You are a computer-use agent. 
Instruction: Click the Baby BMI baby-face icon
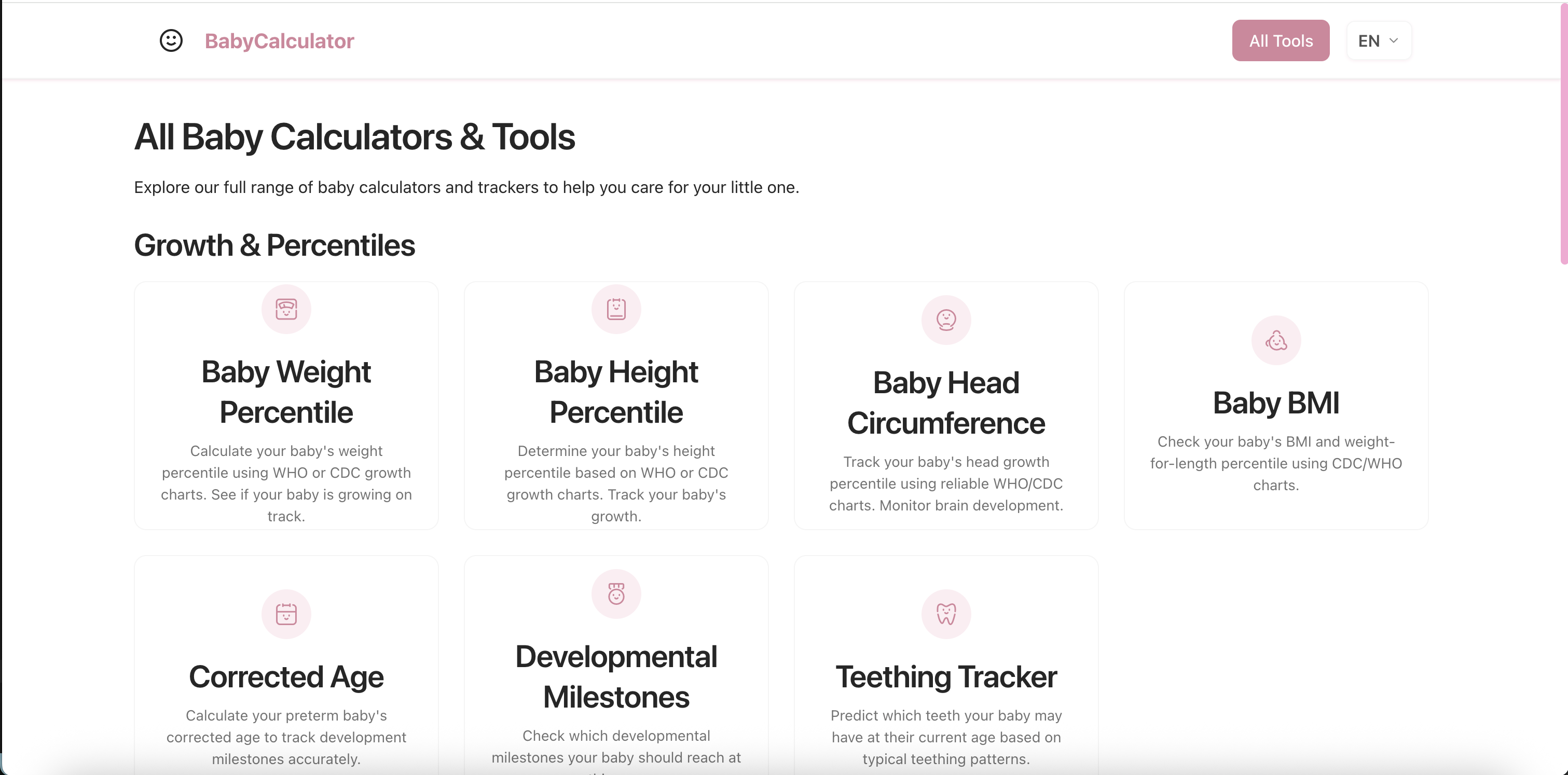tap(1276, 340)
